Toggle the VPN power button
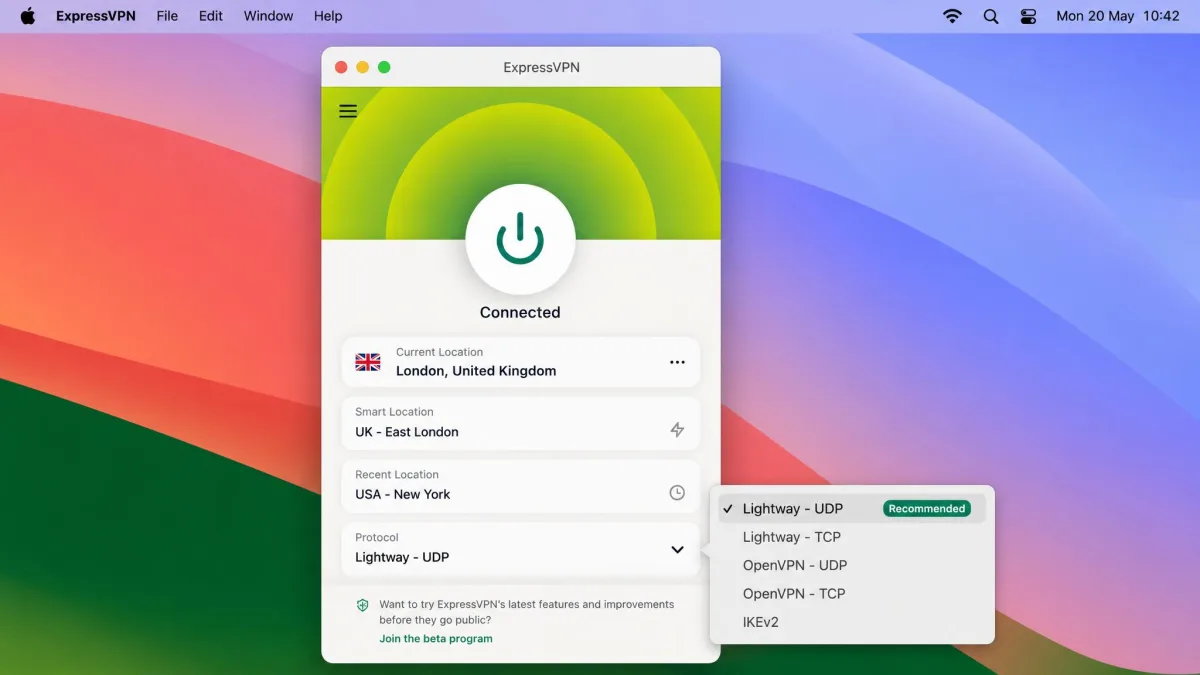This screenshot has height=675, width=1200. pos(520,240)
